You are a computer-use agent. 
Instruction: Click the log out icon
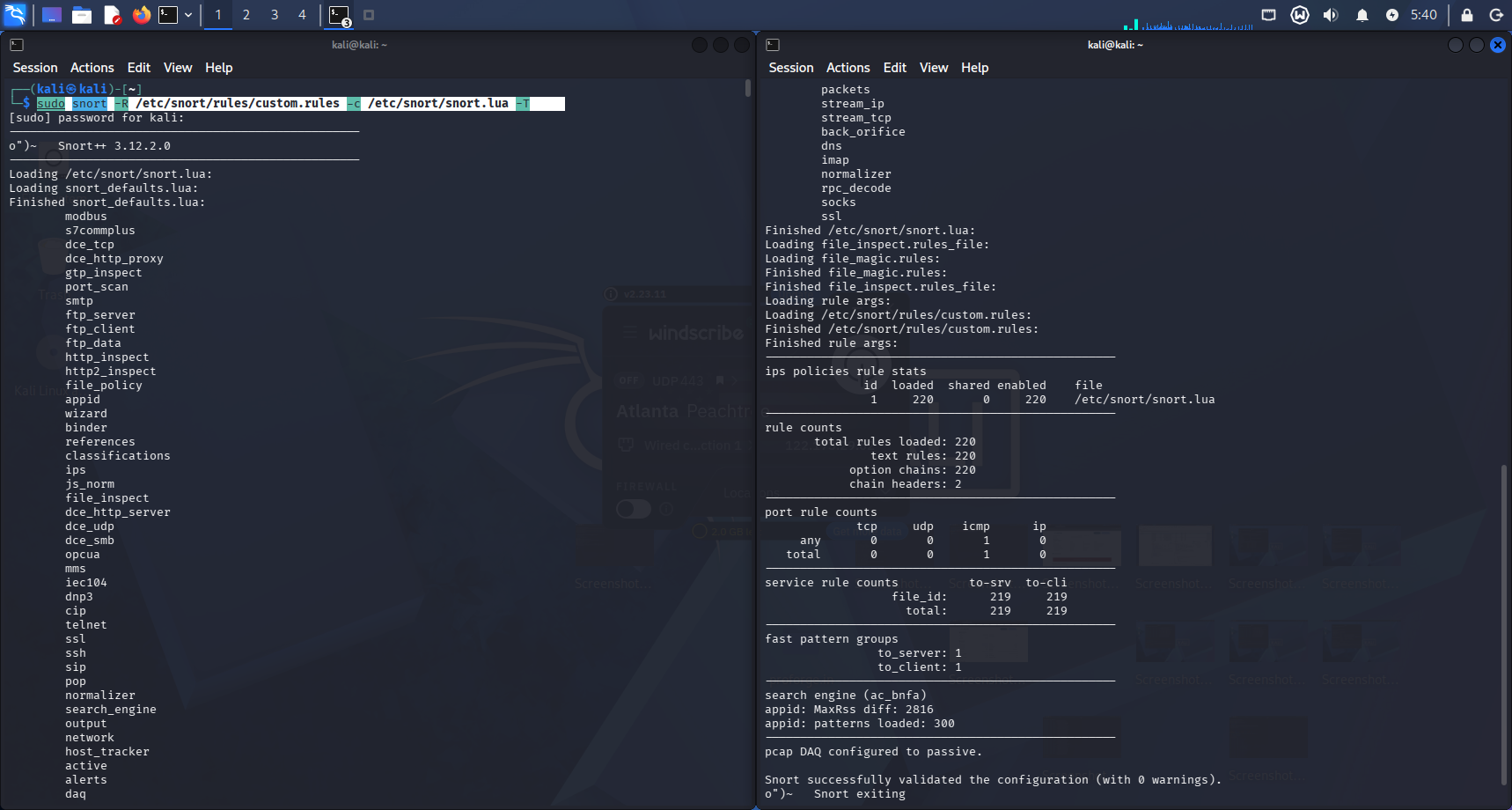click(x=1496, y=14)
